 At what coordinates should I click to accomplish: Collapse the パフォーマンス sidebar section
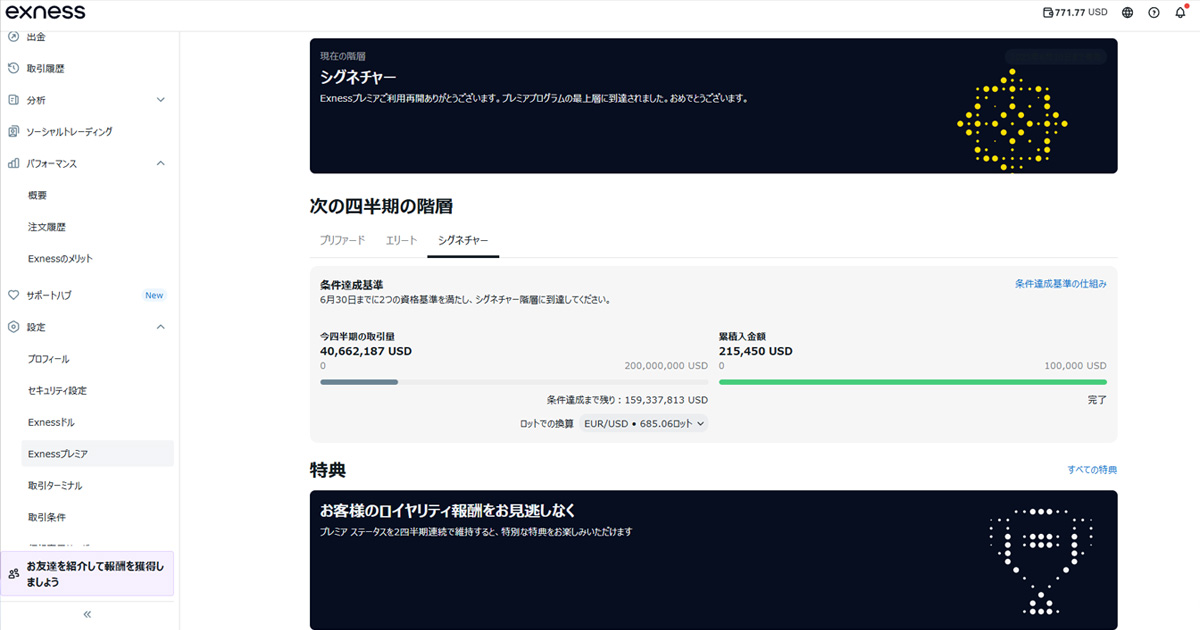161,163
